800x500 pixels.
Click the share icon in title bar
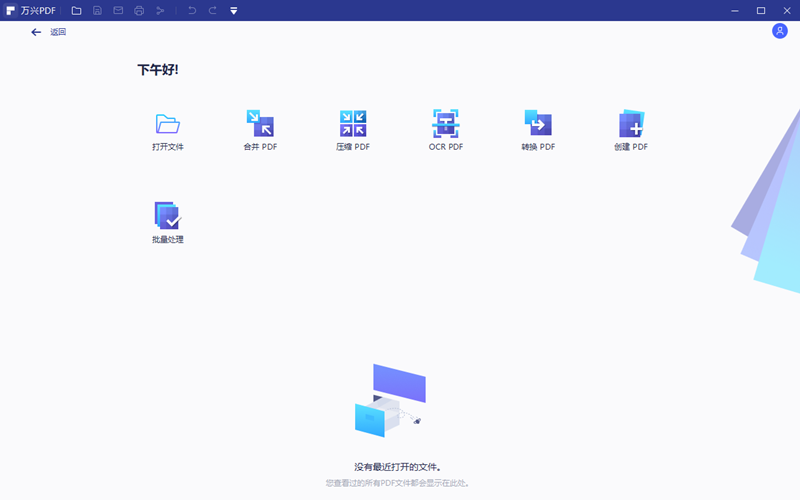160,10
